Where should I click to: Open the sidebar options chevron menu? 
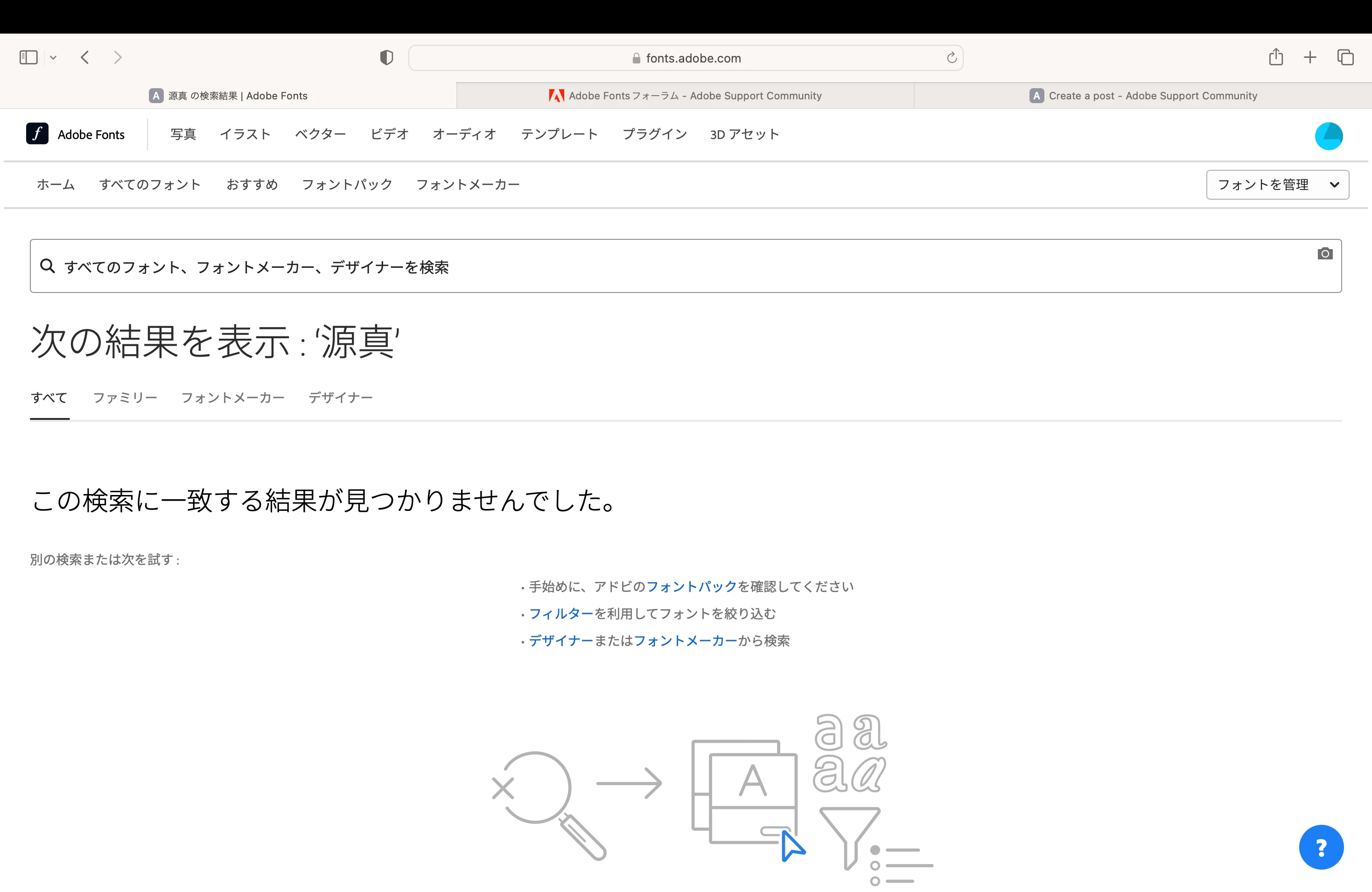53,58
